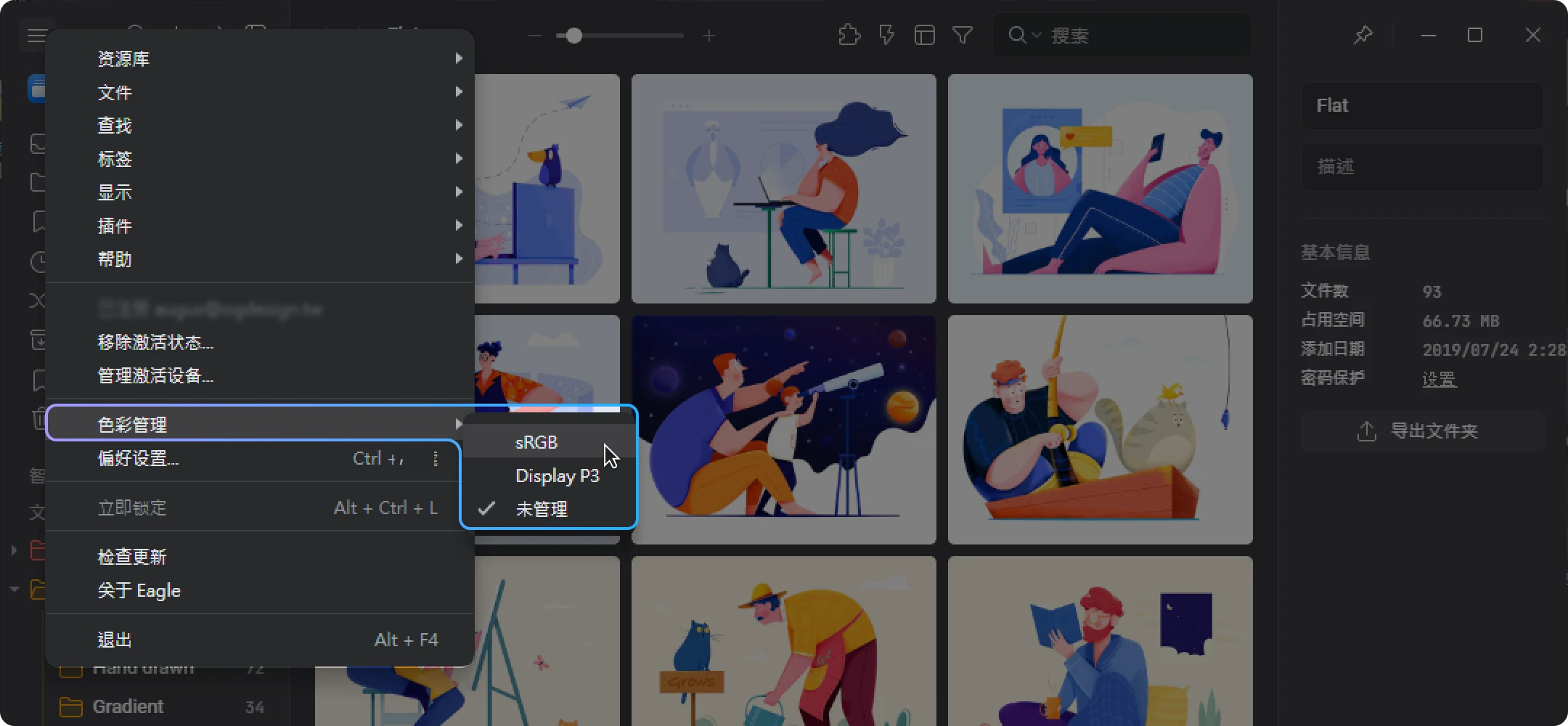Screen dimensions: 1568x726
Task: Adjust the thumbnail size slider handle
Action: [x=573, y=35]
